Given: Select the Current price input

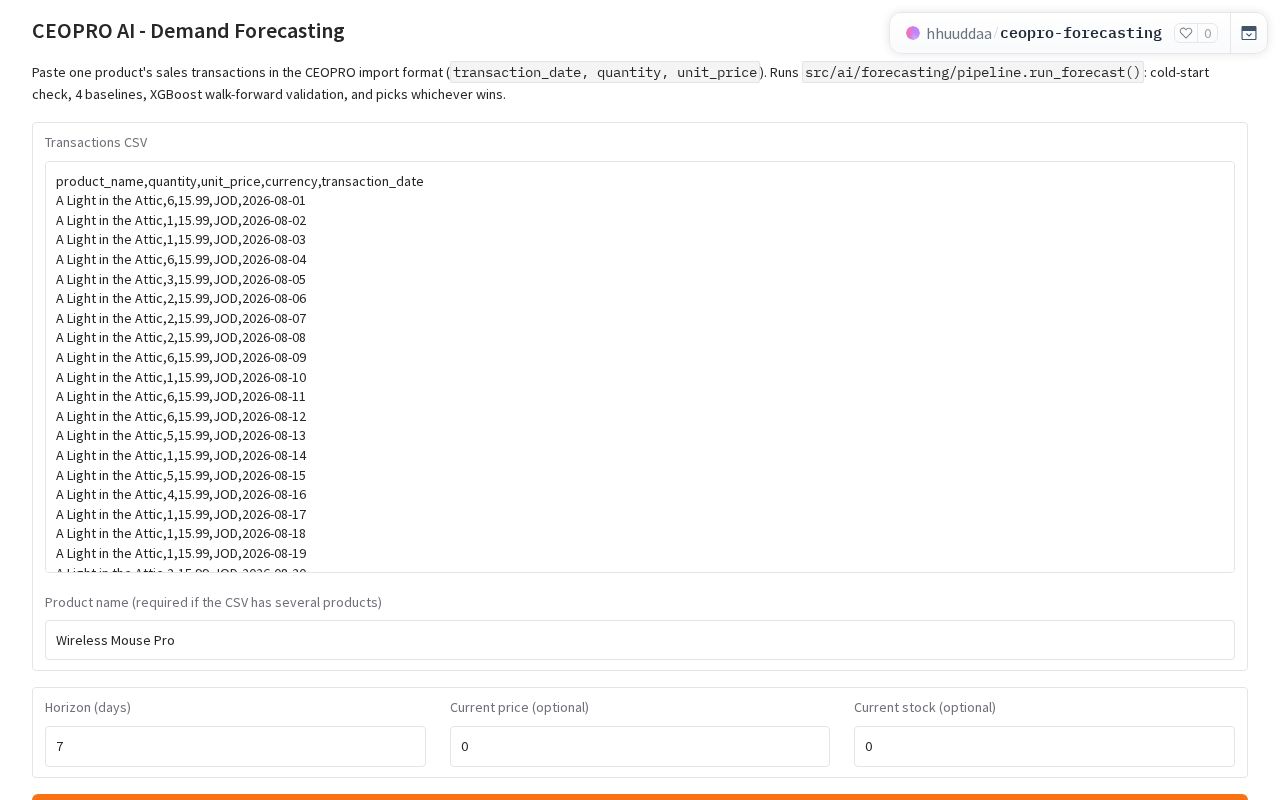Looking at the screenshot, I should click(x=640, y=746).
